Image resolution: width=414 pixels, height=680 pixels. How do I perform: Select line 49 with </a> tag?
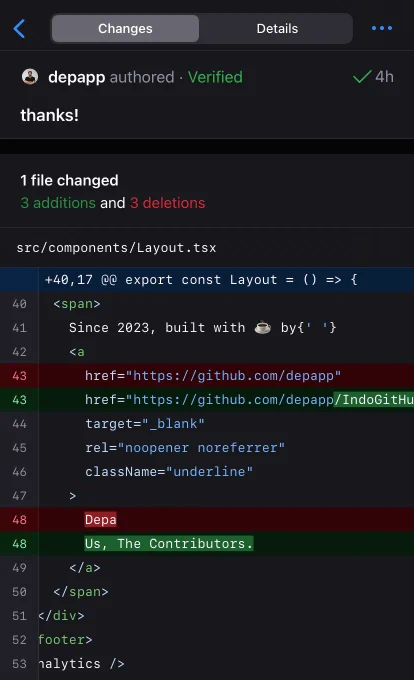pos(207,568)
